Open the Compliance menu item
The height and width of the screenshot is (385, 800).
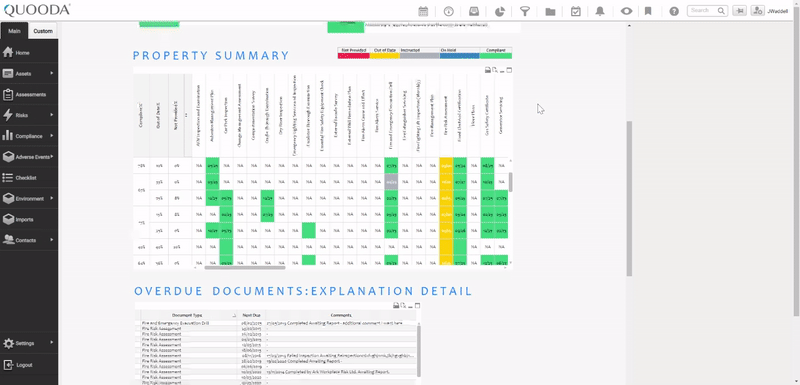coord(29,136)
